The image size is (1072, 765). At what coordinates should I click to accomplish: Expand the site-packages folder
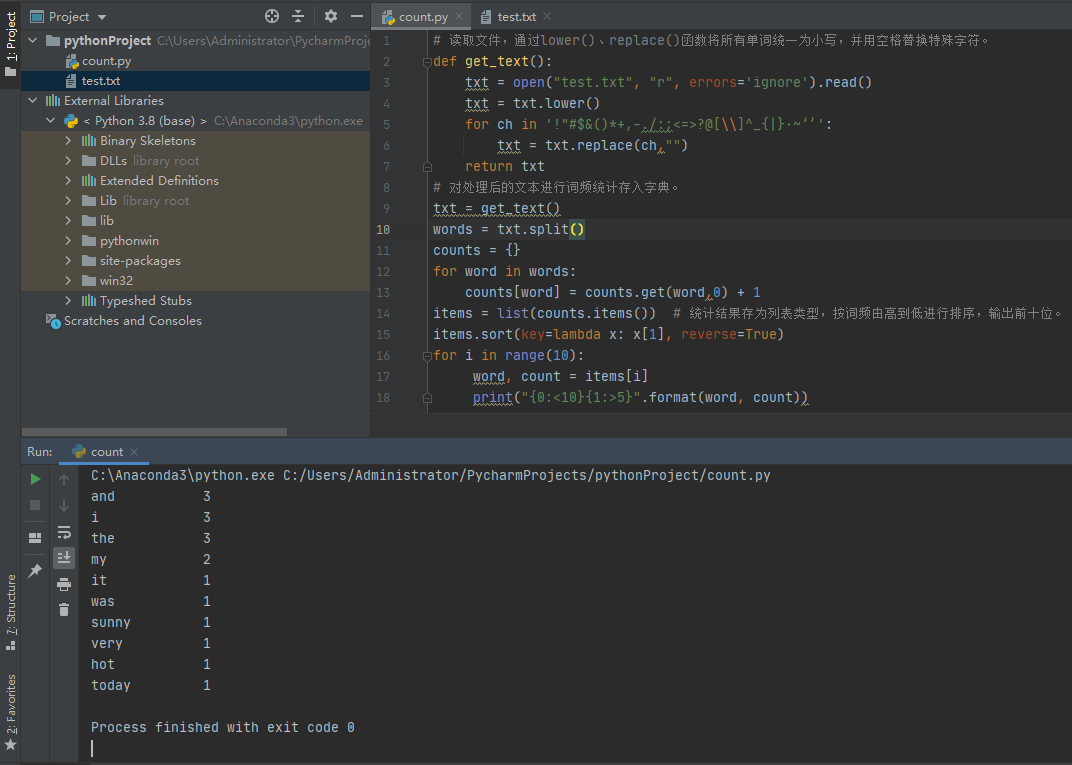coord(68,260)
